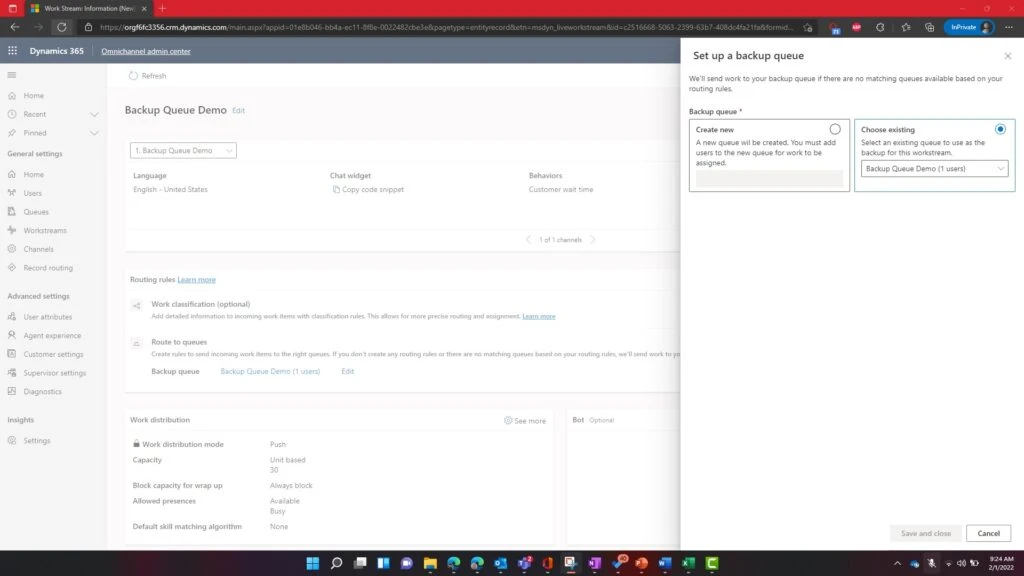Expand the Recent section chevron

click(x=94, y=114)
